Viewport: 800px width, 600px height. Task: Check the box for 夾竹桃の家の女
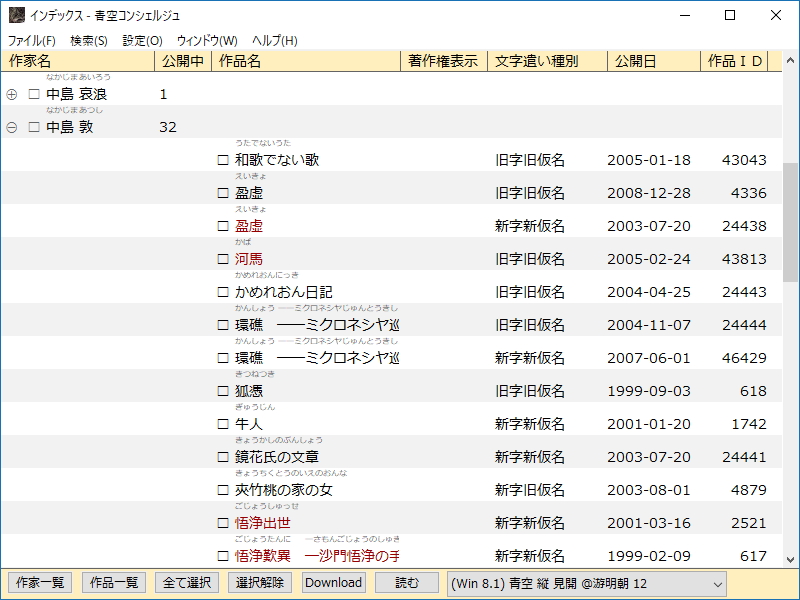coord(223,490)
